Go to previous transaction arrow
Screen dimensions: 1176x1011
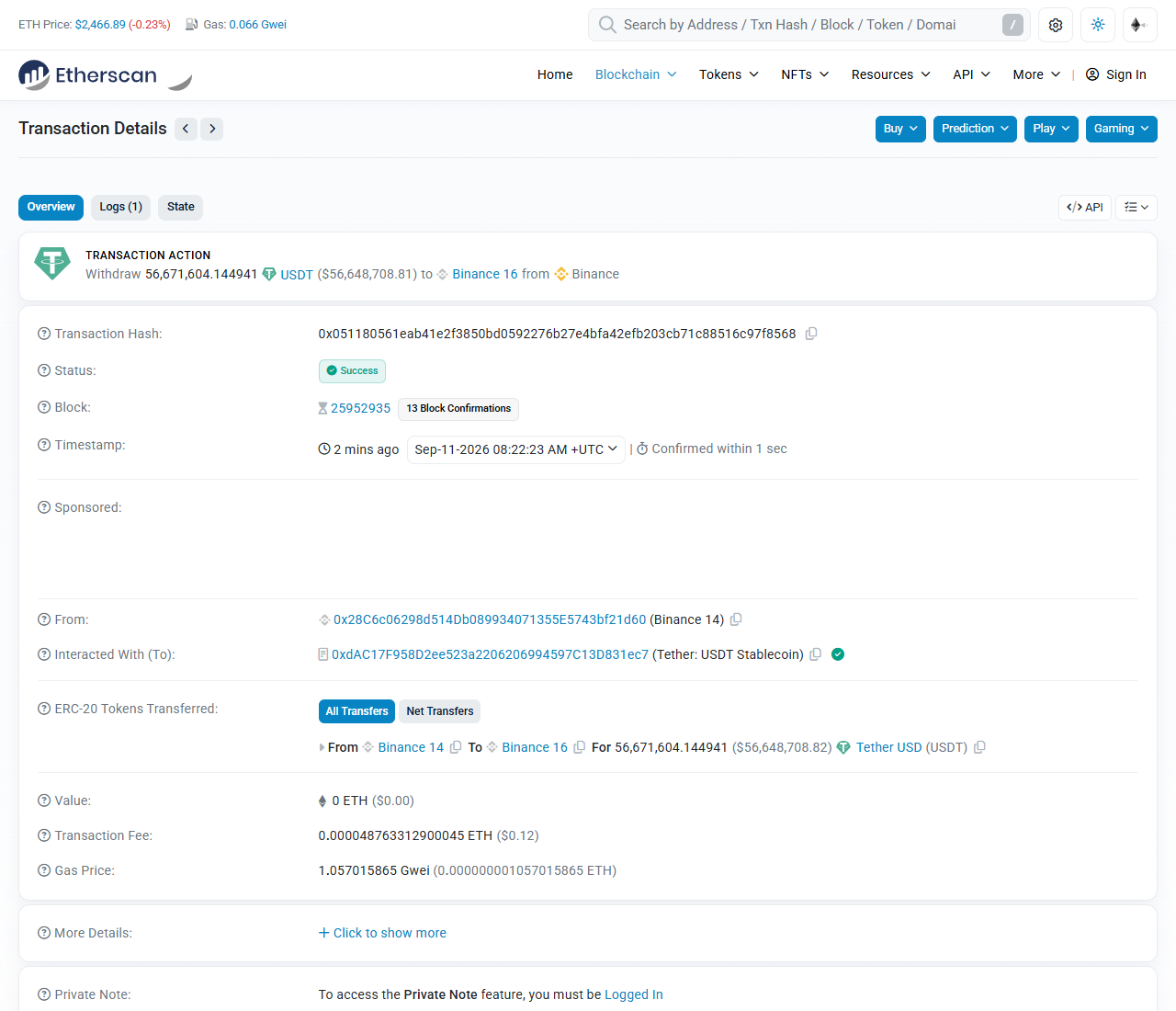pos(186,129)
